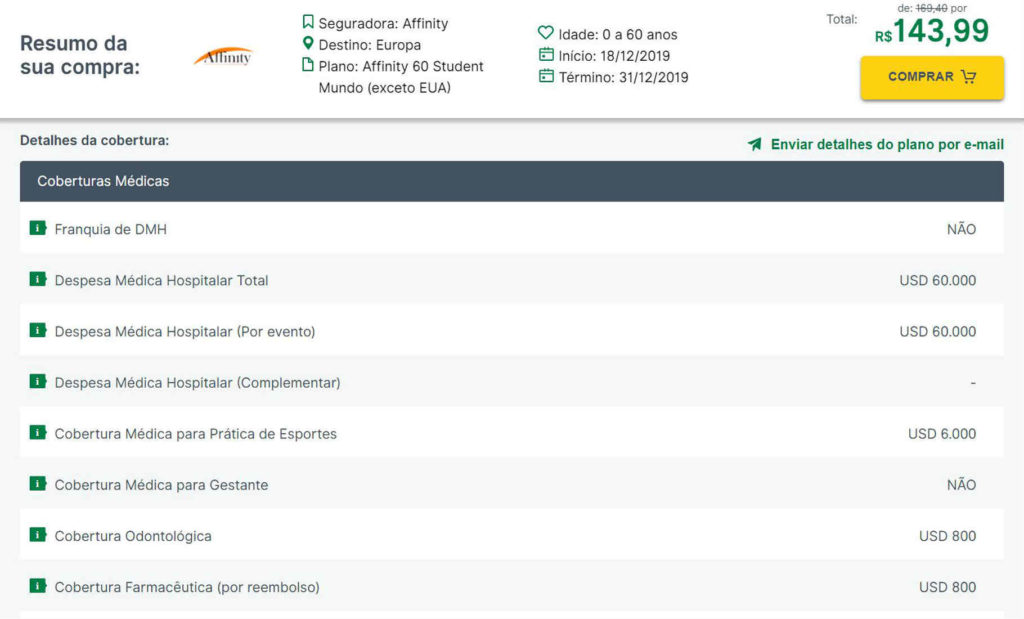This screenshot has height=619, width=1024.
Task: Click the Resumo da sua compra heading
Action: (80, 55)
